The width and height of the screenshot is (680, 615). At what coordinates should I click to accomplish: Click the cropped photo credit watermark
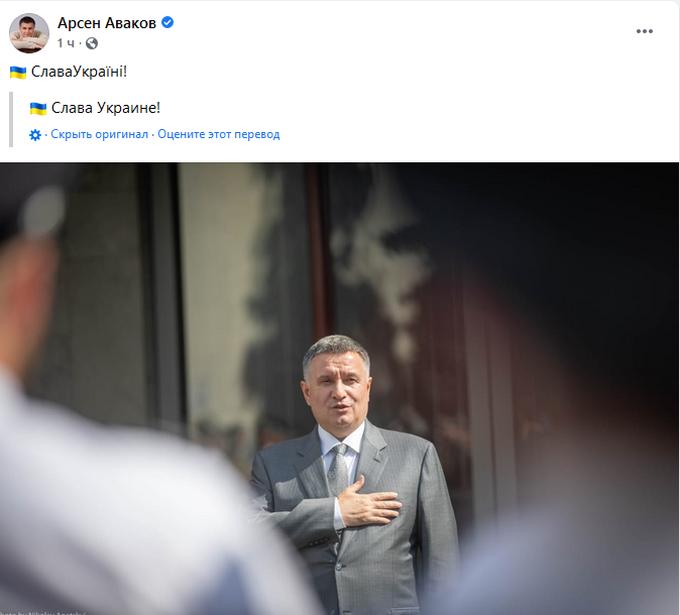(x=42, y=613)
